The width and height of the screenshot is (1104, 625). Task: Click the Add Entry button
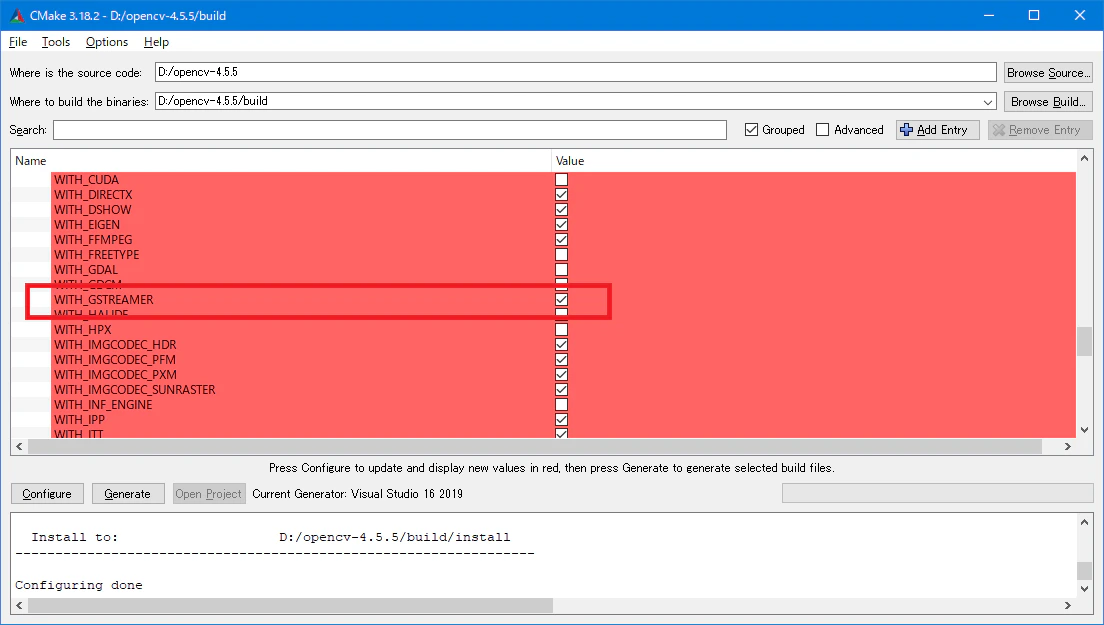pyautogui.click(x=937, y=130)
